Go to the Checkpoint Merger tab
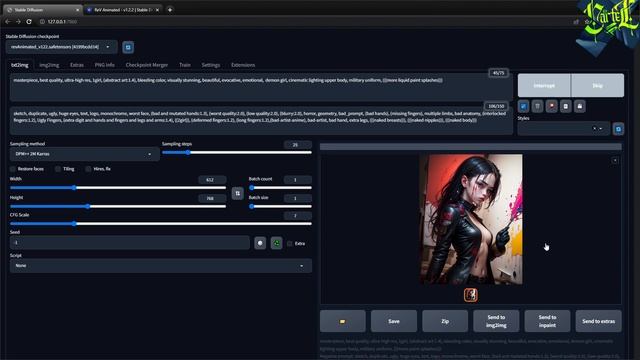The width and height of the screenshot is (640, 360). point(147,65)
